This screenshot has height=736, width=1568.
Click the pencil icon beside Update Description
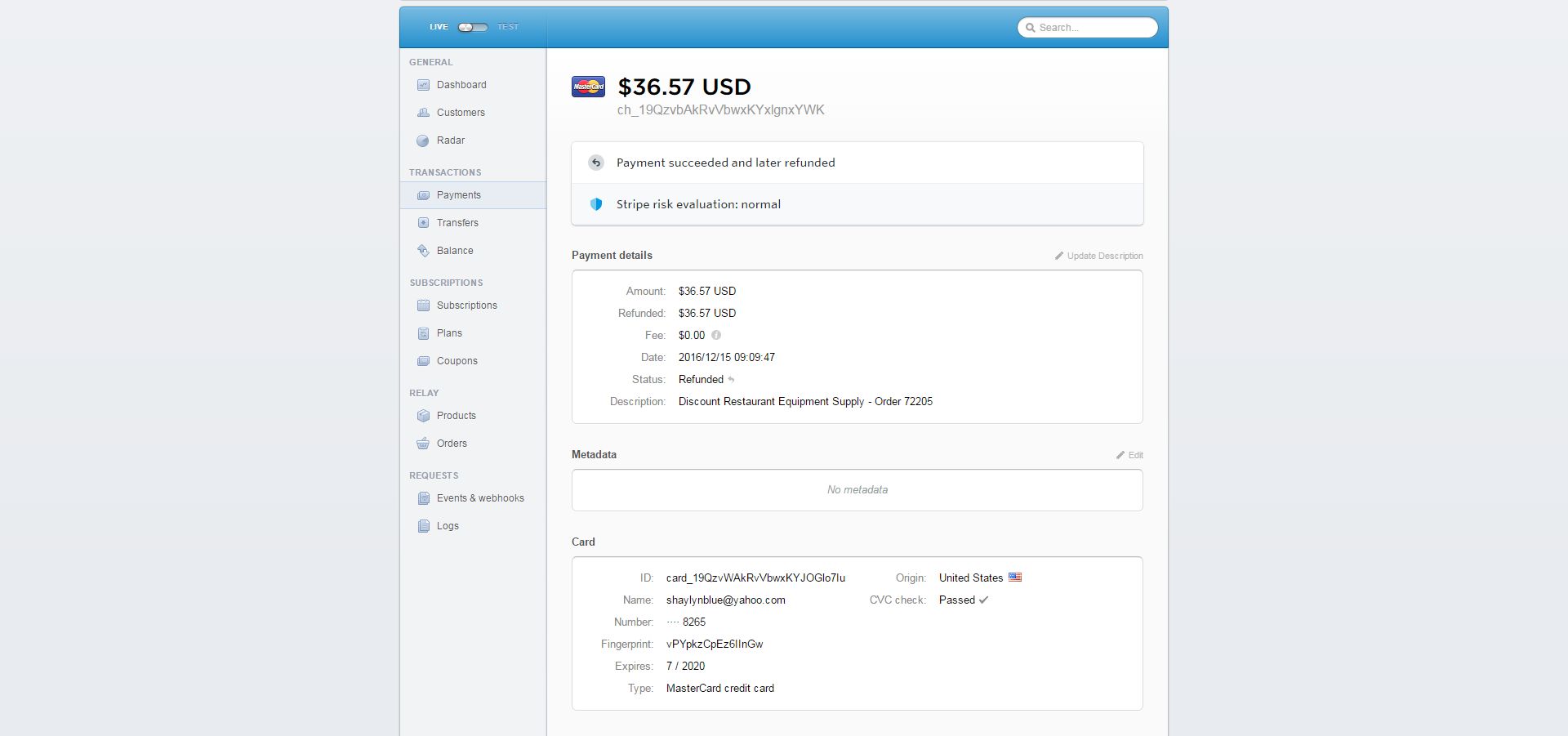1059,256
